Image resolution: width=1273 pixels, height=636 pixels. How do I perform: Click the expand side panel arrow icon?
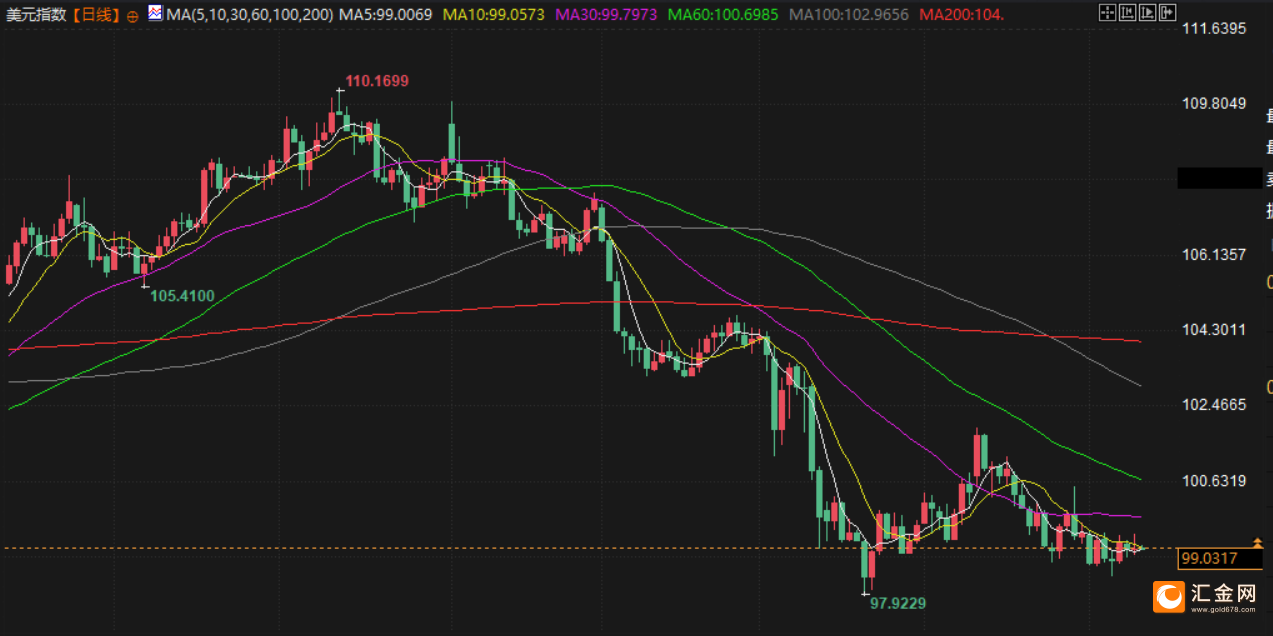point(1167,12)
